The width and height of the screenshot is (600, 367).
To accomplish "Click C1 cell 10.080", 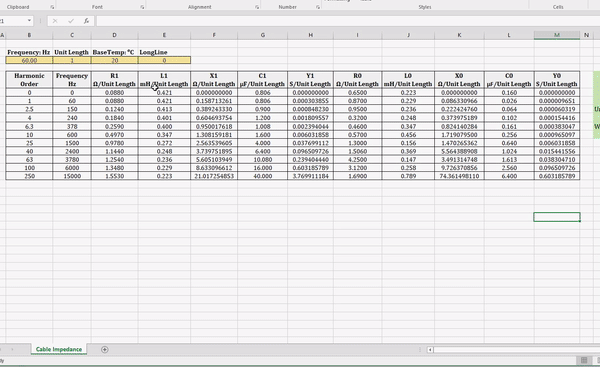I will pyautogui.click(x=262, y=160).
